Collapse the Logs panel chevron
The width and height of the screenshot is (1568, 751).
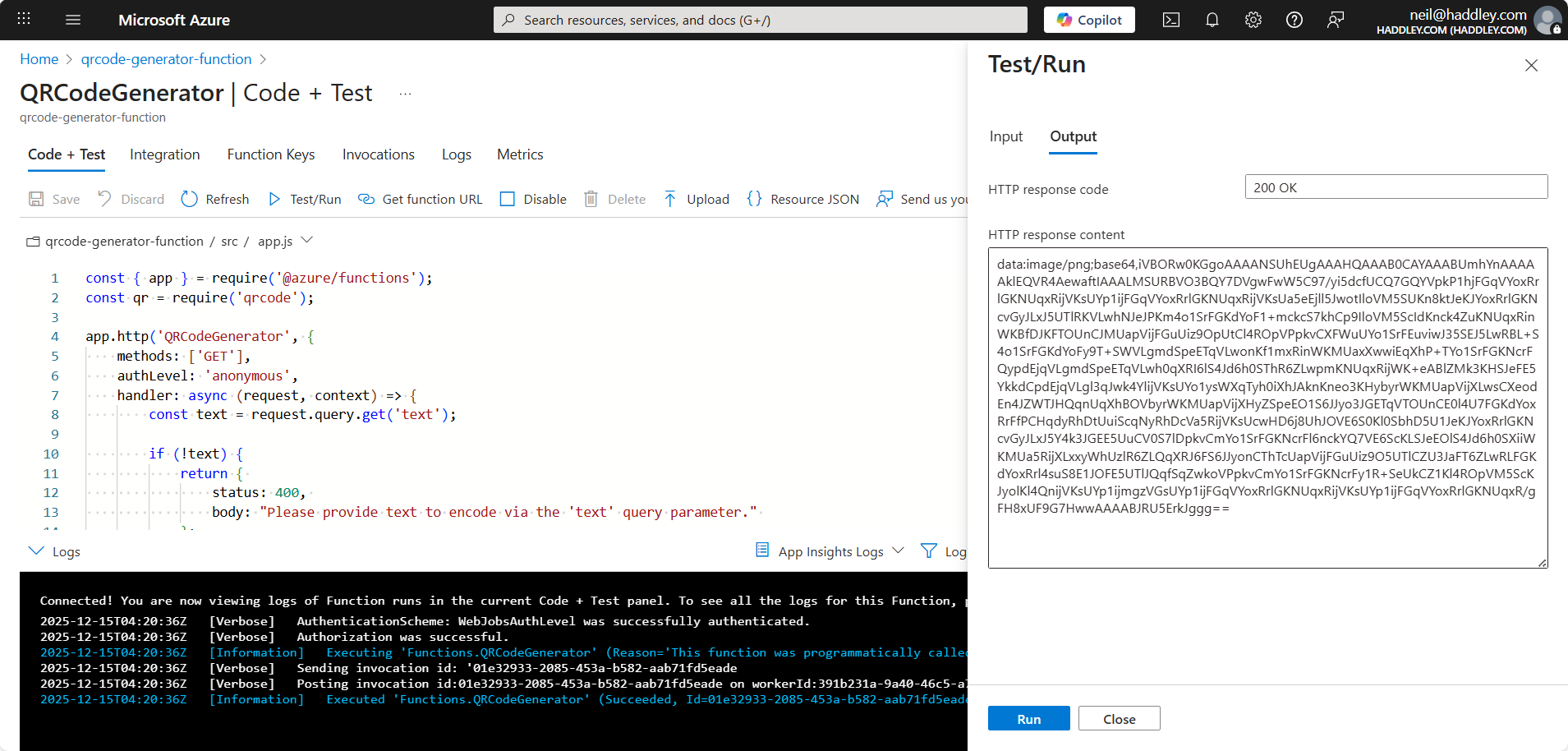pyautogui.click(x=36, y=551)
